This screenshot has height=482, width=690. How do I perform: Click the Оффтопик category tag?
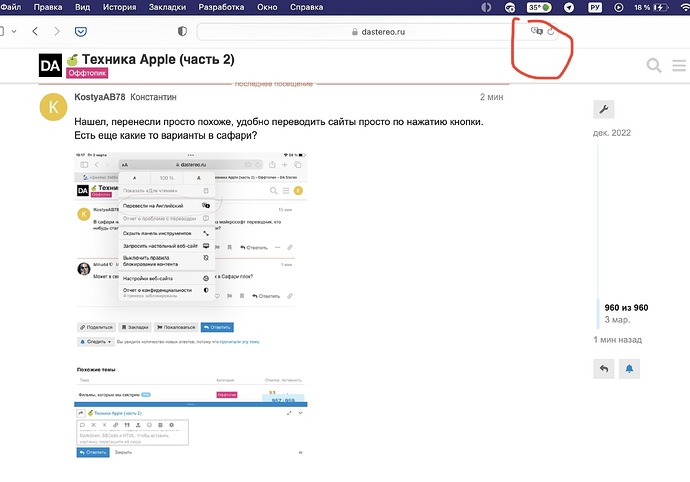coord(87,73)
